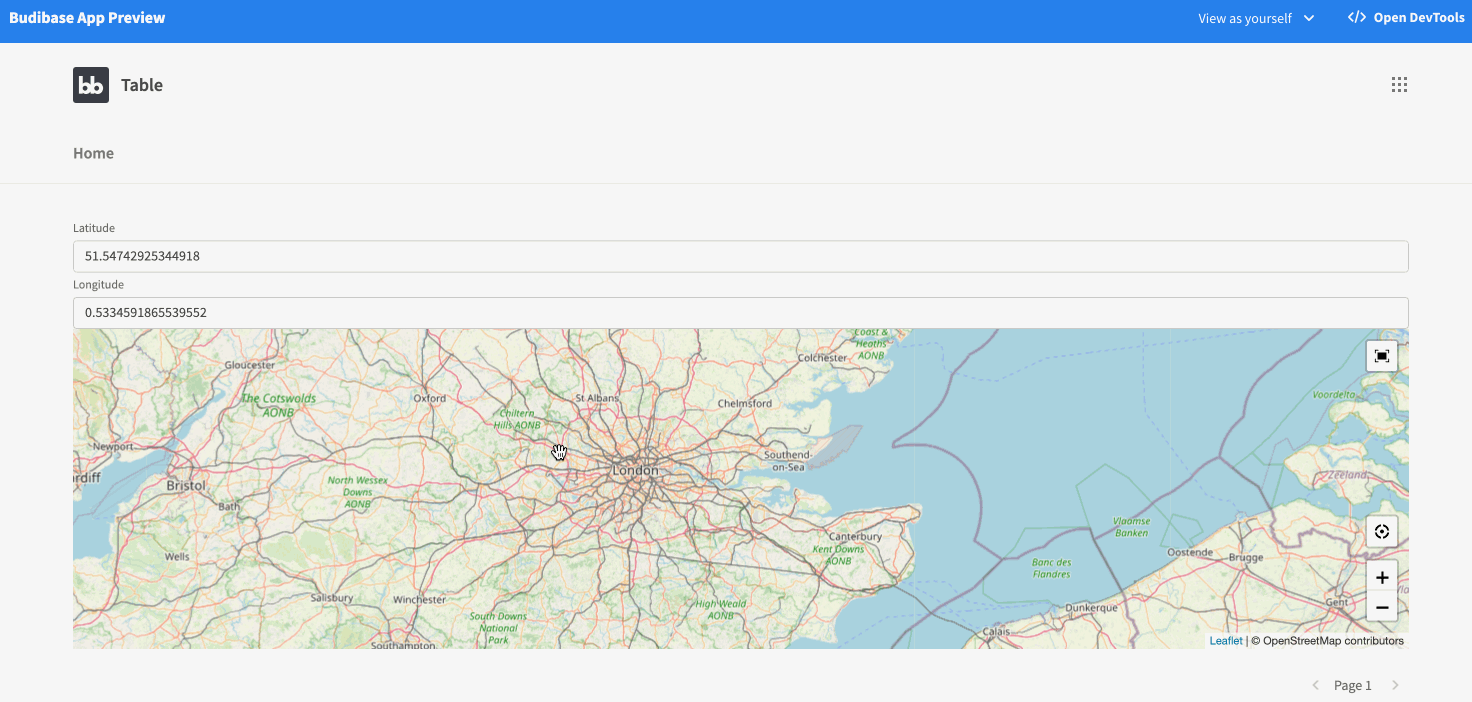This screenshot has height=702, width=1472.
Task: Zoom in the map with plus button
Action: click(x=1382, y=577)
